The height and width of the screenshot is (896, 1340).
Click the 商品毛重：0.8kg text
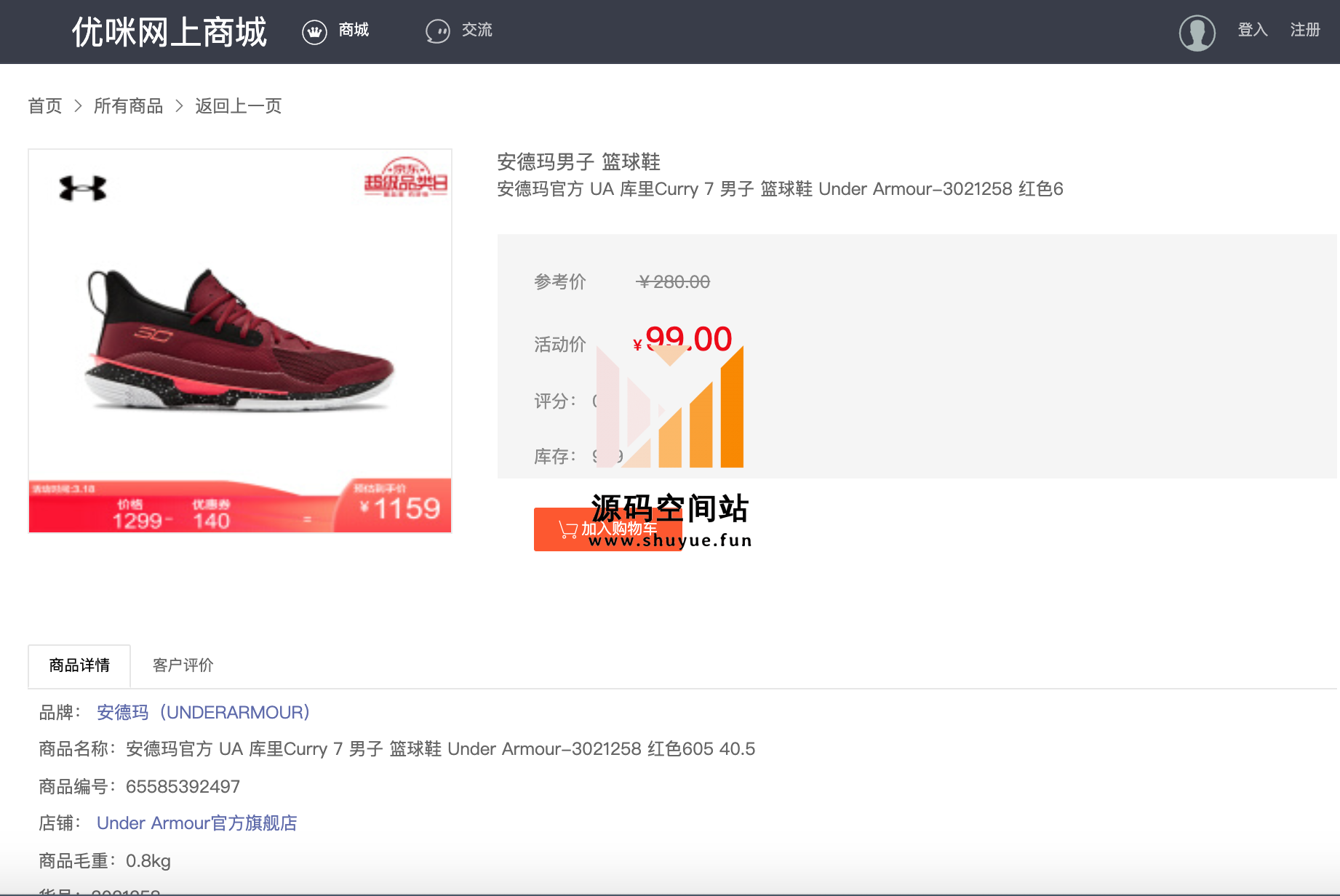click(105, 861)
